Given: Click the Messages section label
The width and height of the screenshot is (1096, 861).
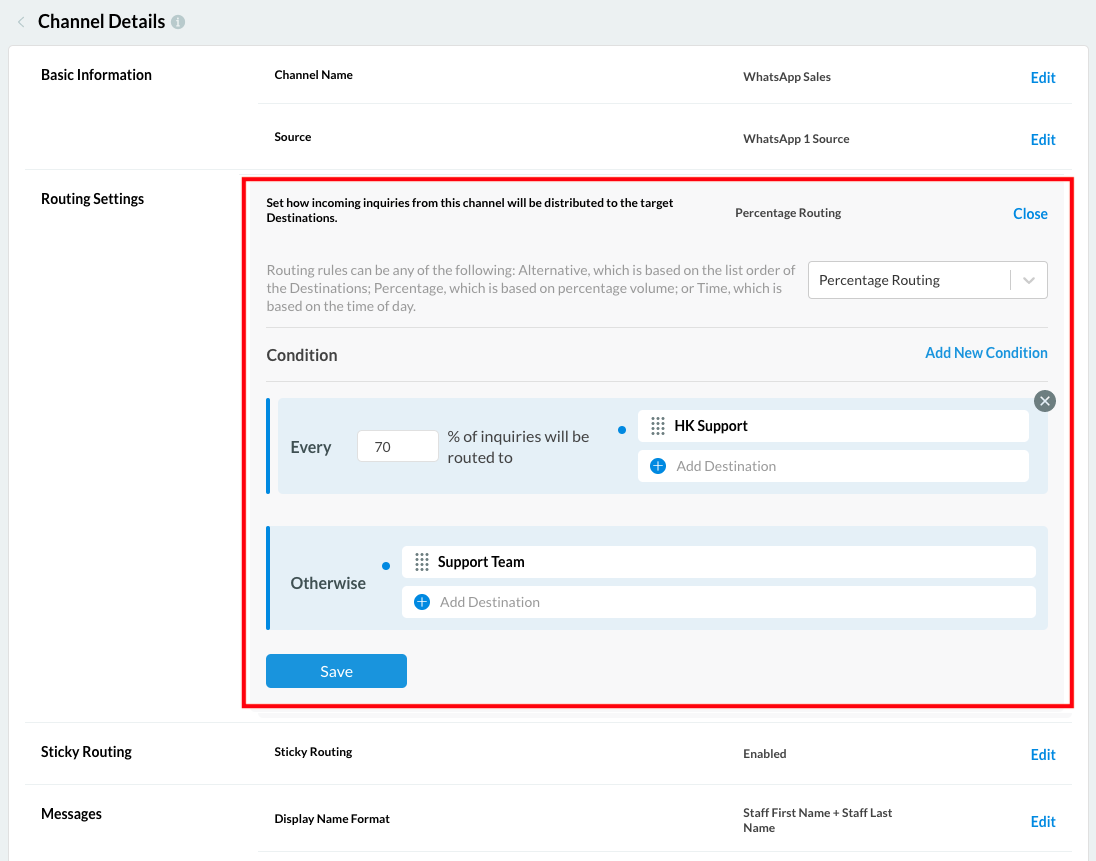Looking at the screenshot, I should pos(71,814).
